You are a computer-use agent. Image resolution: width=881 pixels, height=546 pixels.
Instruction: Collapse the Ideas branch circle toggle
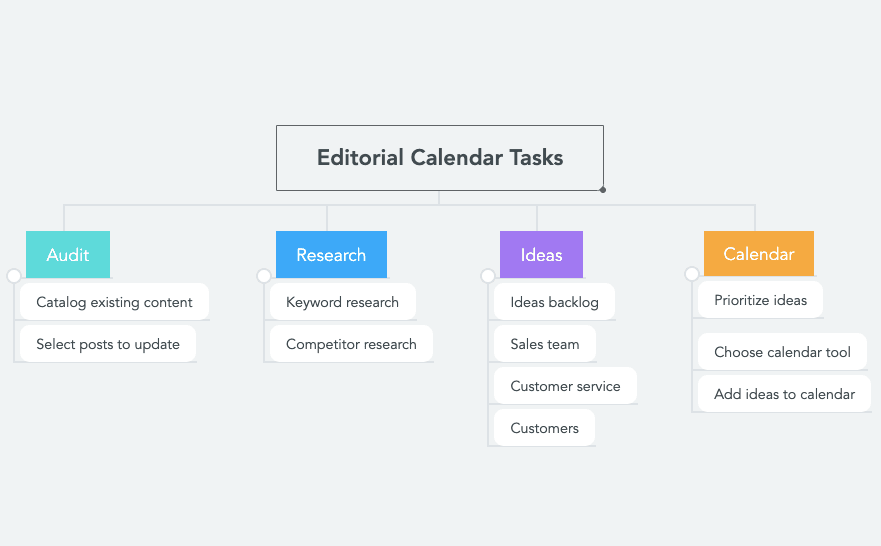tap(488, 276)
